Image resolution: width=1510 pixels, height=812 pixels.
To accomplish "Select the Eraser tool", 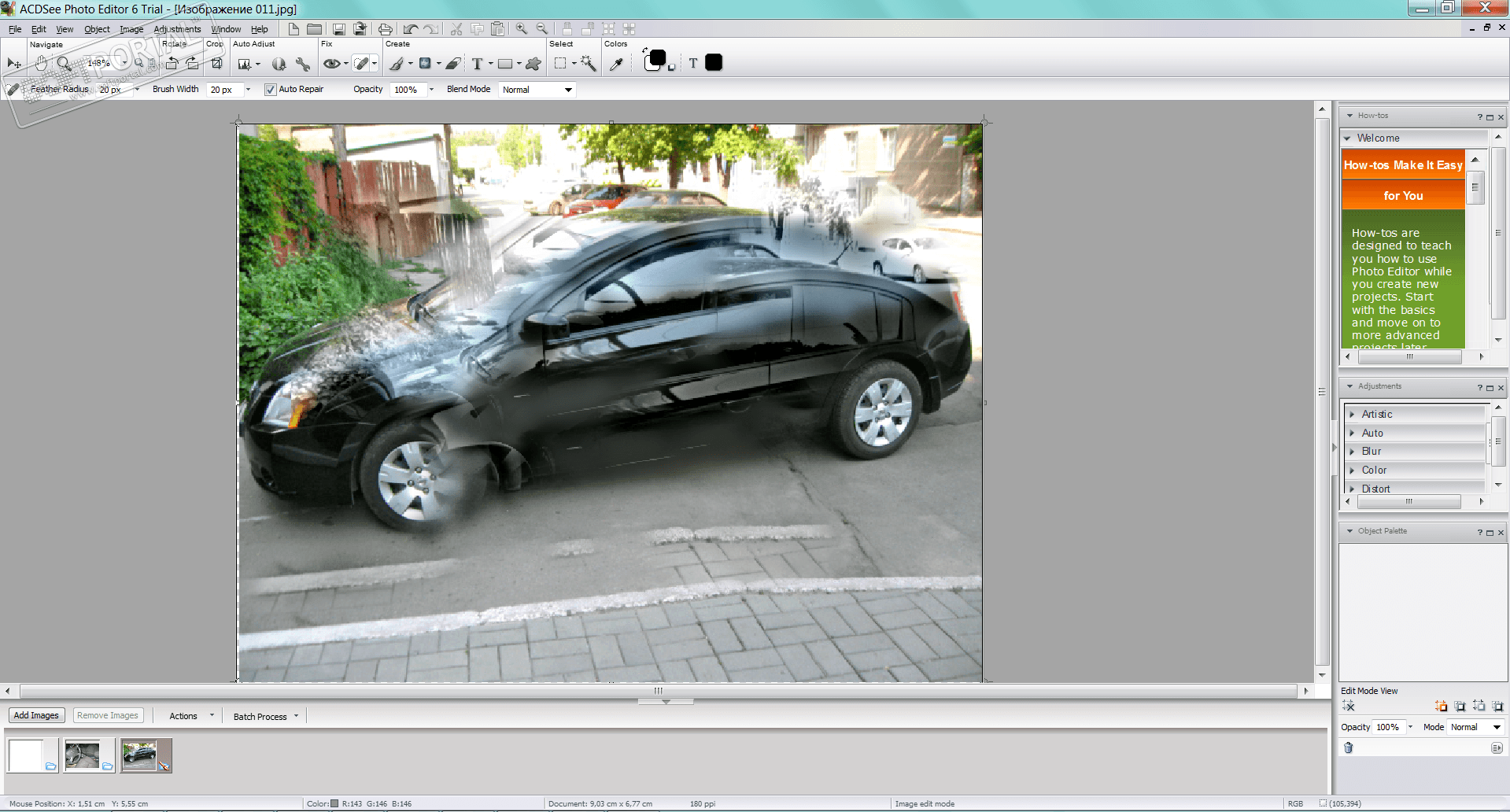I will (x=453, y=64).
